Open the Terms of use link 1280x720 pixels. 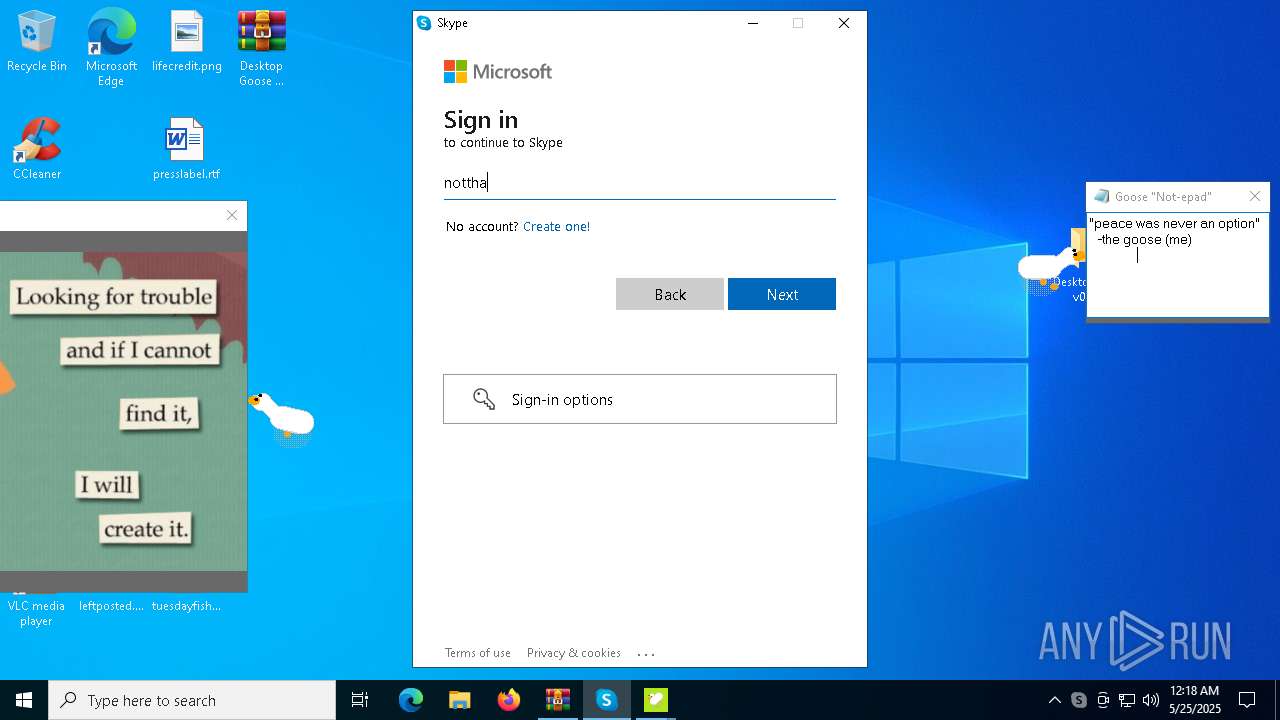pos(478,653)
